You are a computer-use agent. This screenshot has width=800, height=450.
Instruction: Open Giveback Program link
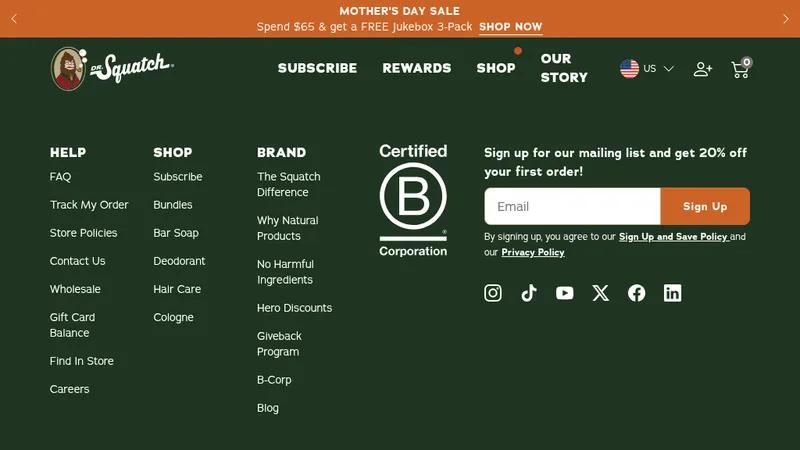pyautogui.click(x=279, y=344)
